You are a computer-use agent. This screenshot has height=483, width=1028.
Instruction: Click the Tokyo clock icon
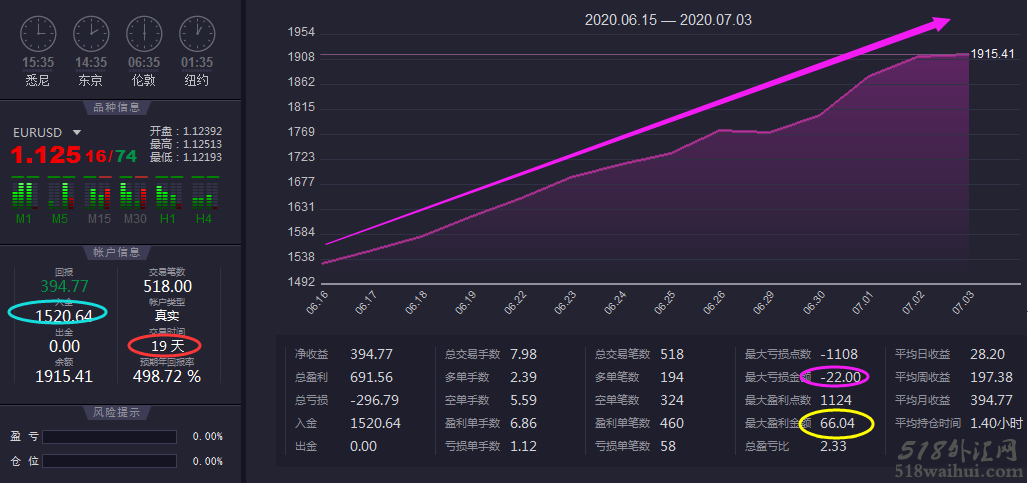pos(91,33)
